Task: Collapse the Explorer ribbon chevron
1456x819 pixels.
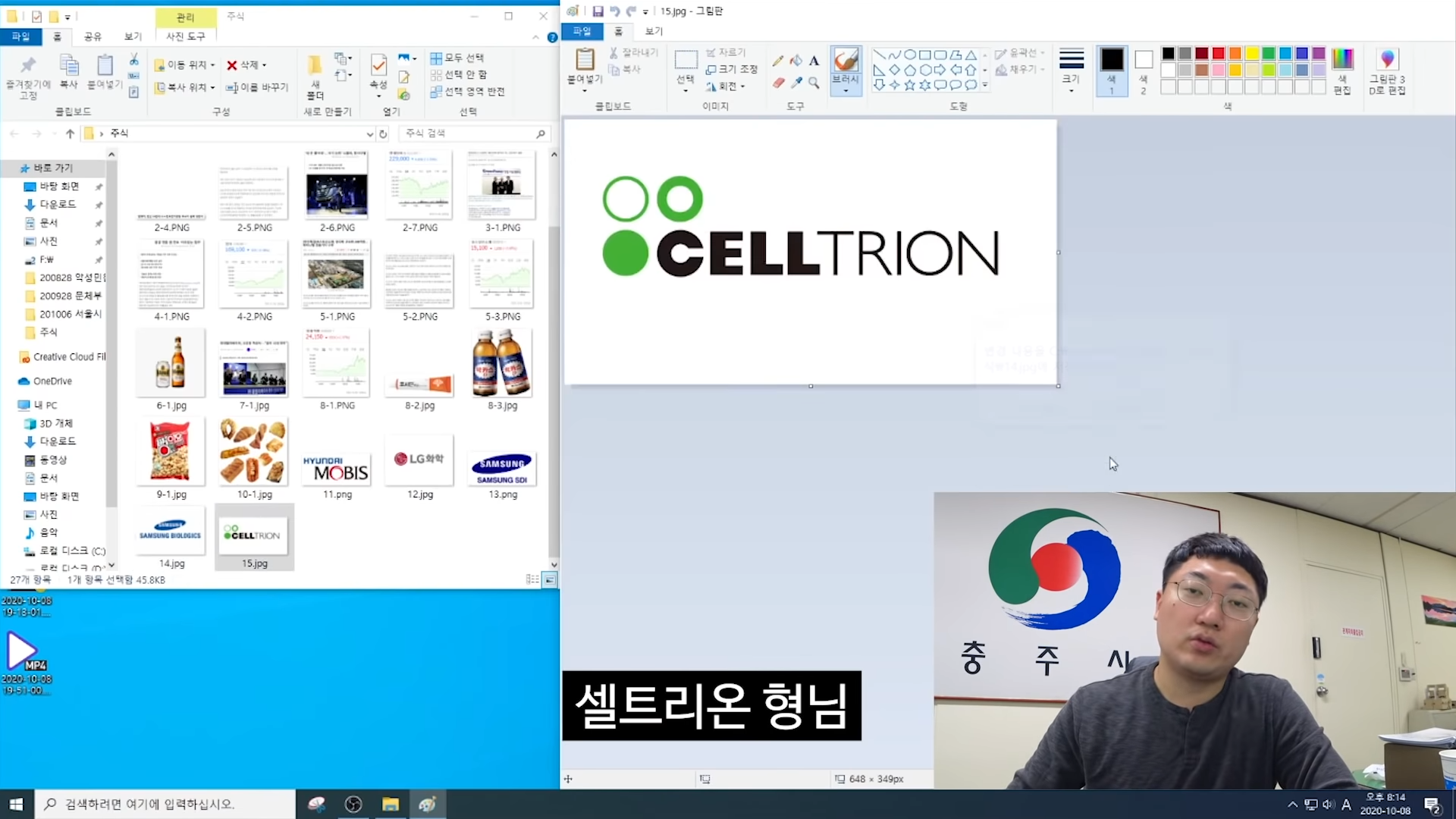Action: coord(535,37)
